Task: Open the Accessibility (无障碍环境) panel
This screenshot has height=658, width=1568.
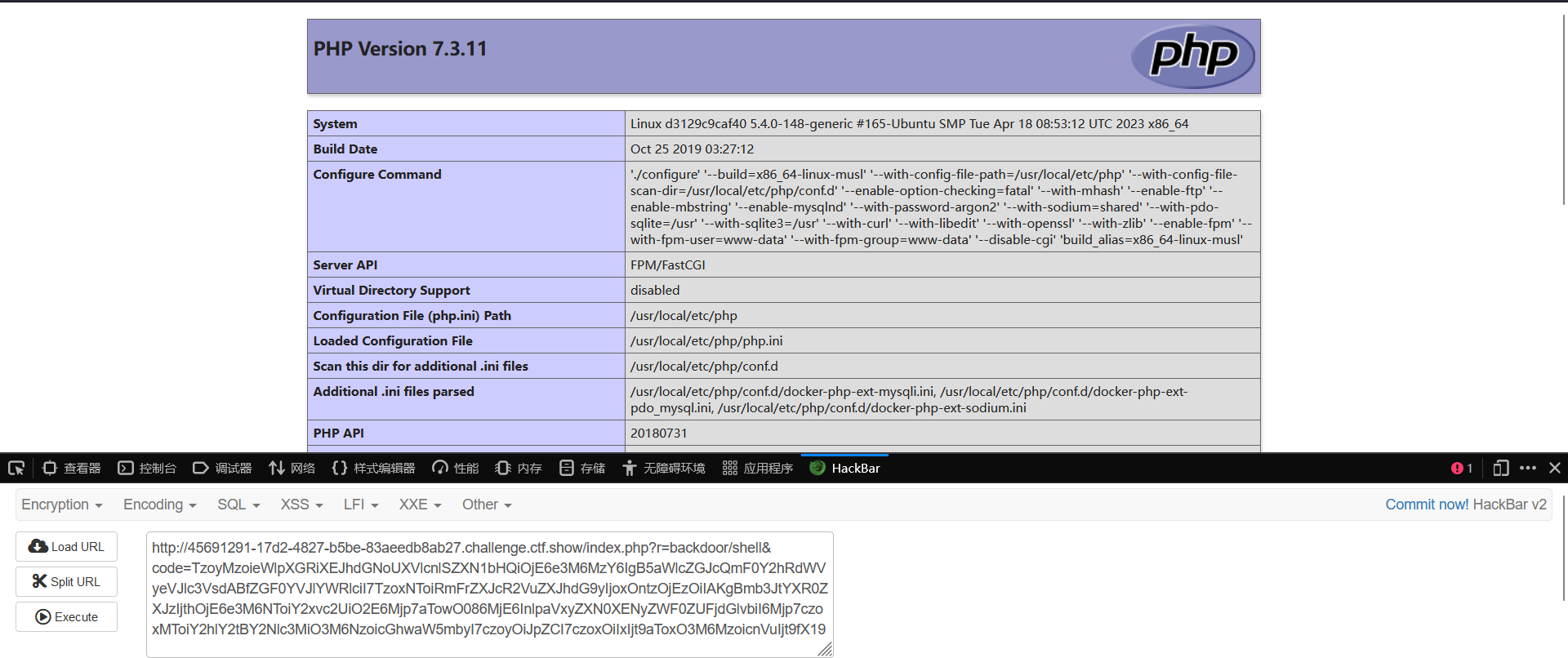Action: click(x=664, y=468)
